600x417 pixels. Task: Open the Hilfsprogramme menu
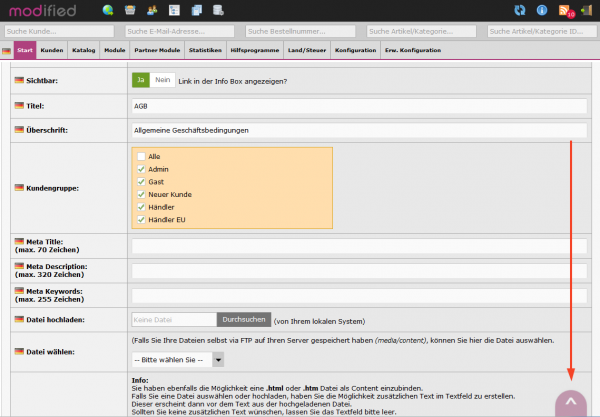pyautogui.click(x=255, y=50)
